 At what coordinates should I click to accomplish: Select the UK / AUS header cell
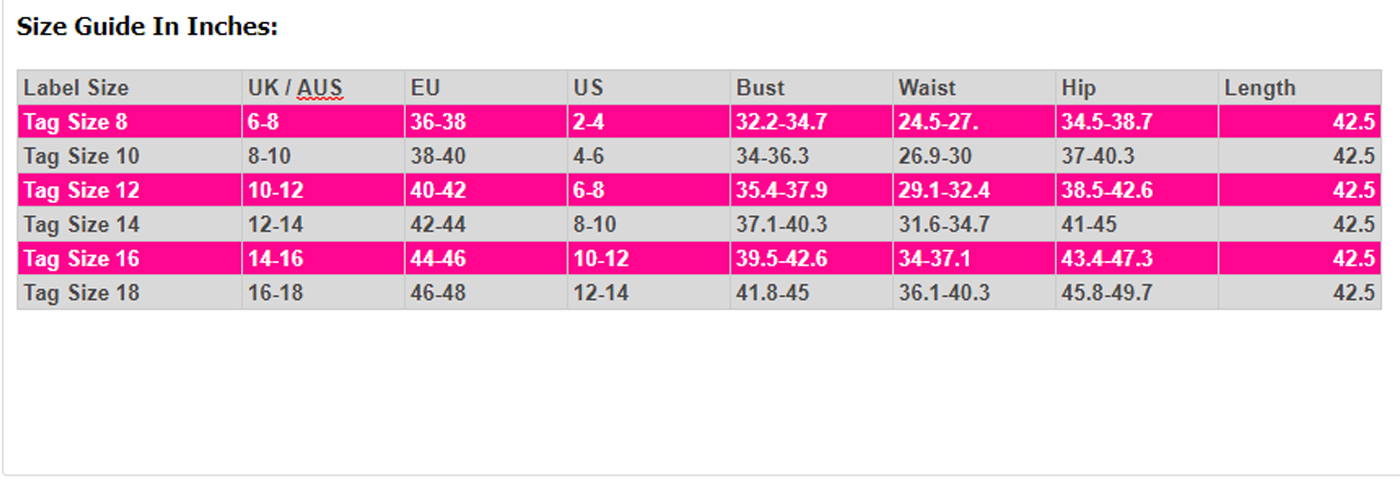(323, 88)
